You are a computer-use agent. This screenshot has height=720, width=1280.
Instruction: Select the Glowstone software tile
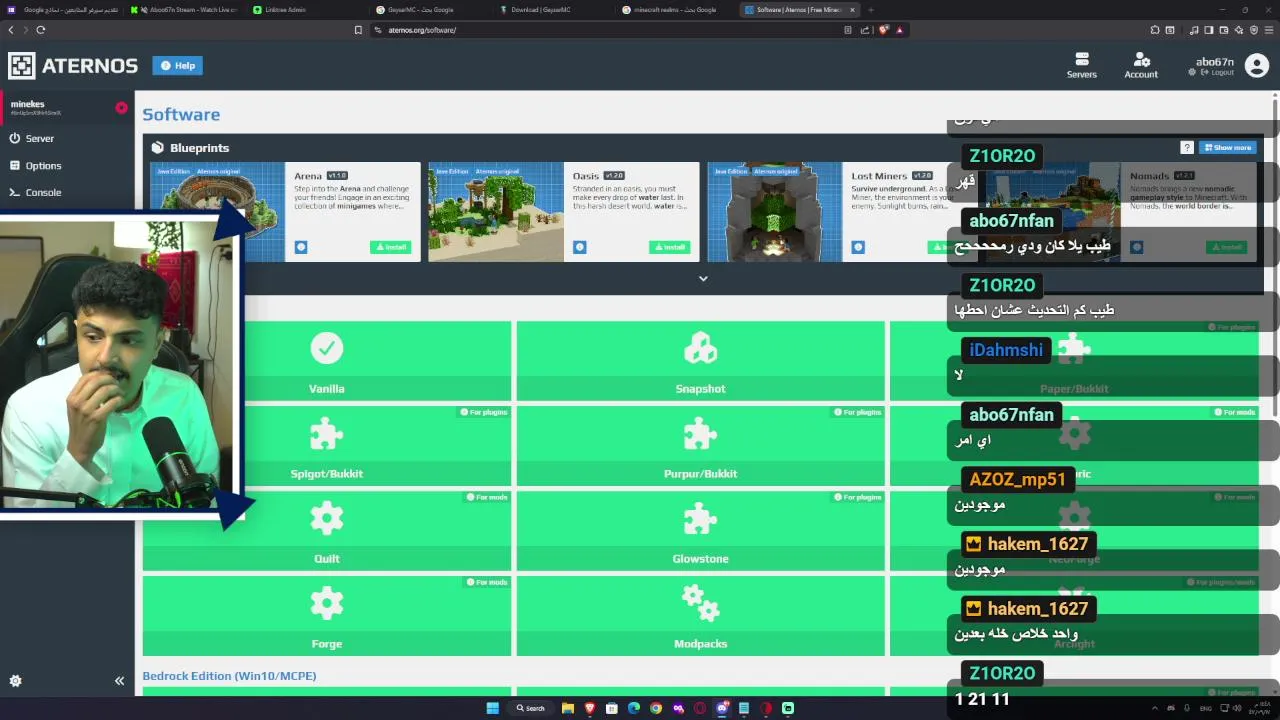click(700, 530)
